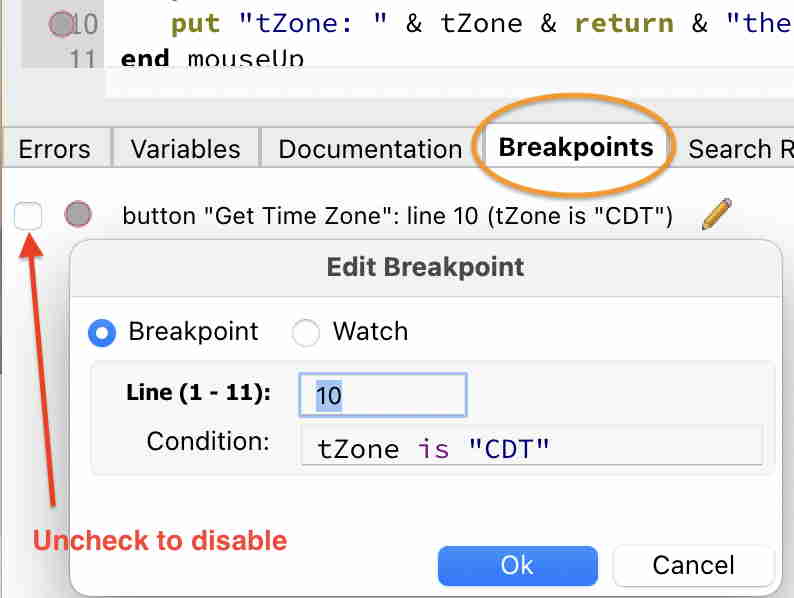Switch to the Search Results tab
This screenshot has width=794, height=598.
click(740, 149)
